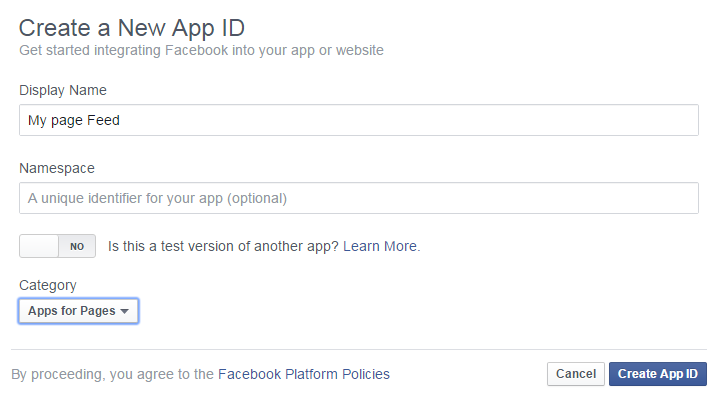Click the test version question text
717x397 pixels.
(223, 246)
